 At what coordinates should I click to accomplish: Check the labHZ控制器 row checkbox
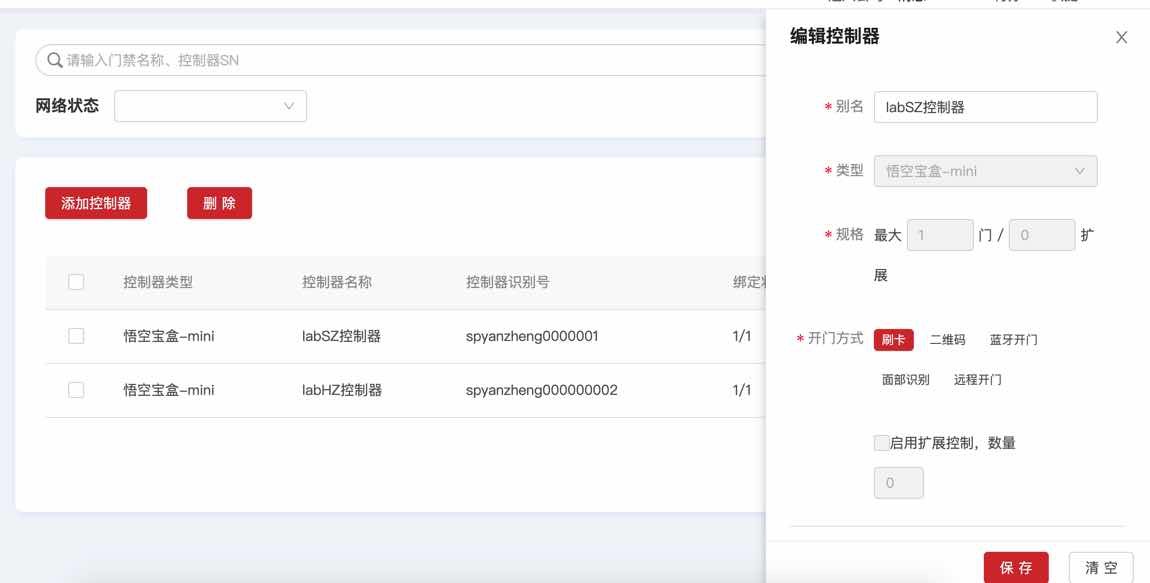pyautogui.click(x=76, y=390)
